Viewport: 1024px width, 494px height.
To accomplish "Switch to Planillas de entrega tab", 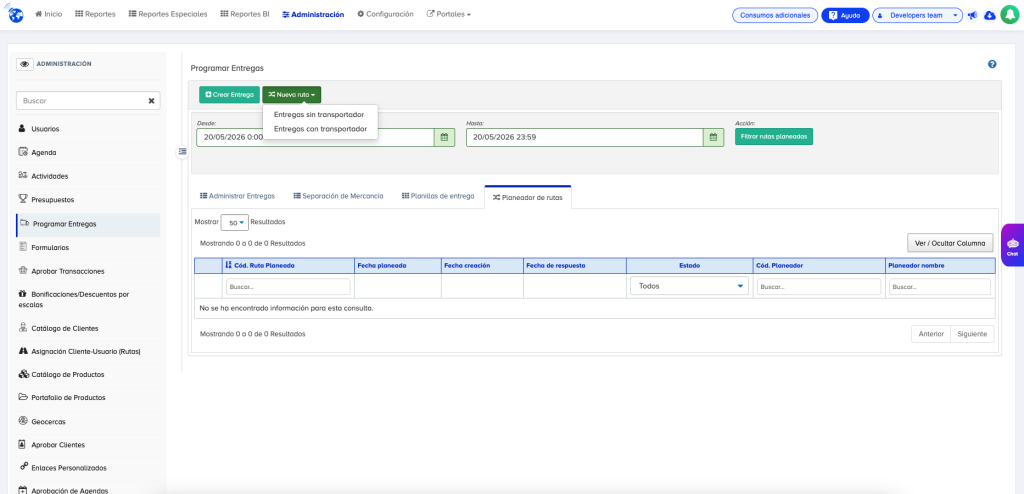I will click(438, 196).
